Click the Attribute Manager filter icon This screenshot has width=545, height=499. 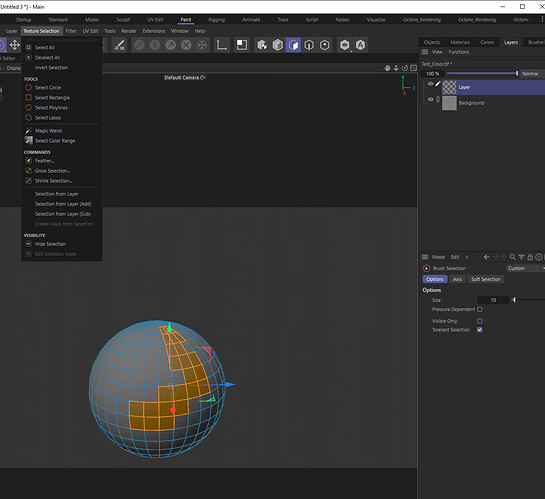pos(521,257)
